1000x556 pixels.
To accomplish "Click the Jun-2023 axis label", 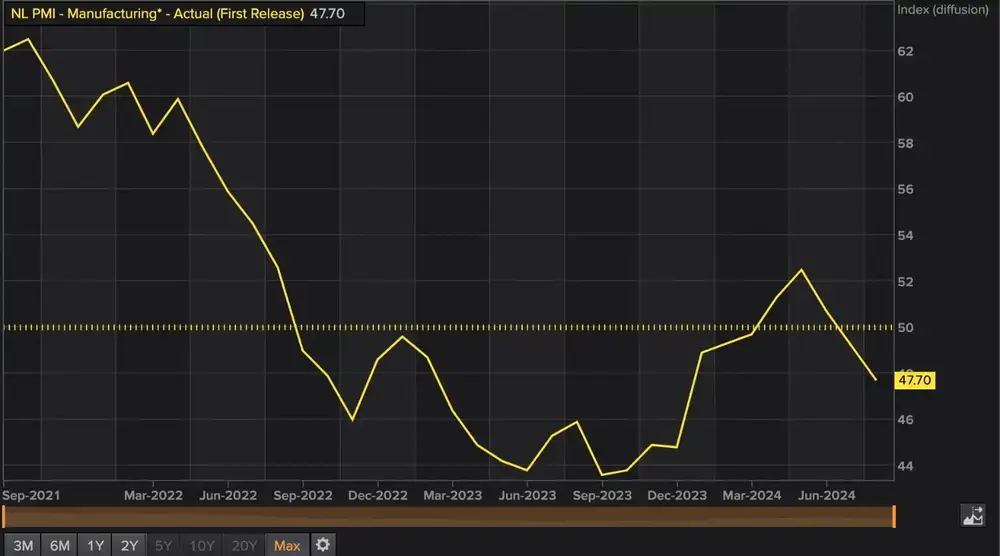I will coord(527,495).
